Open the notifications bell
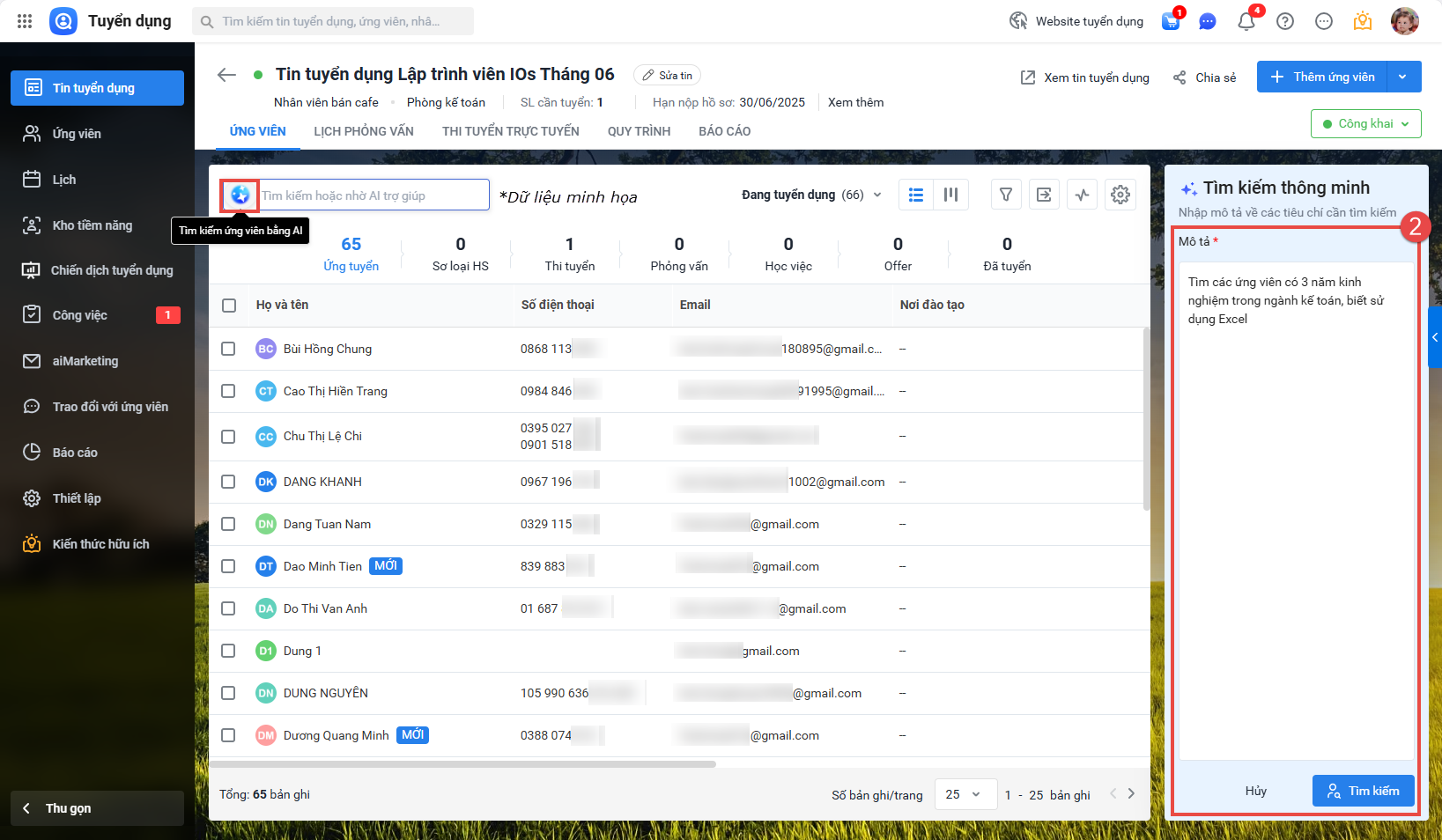The height and width of the screenshot is (840, 1442). point(1246,21)
